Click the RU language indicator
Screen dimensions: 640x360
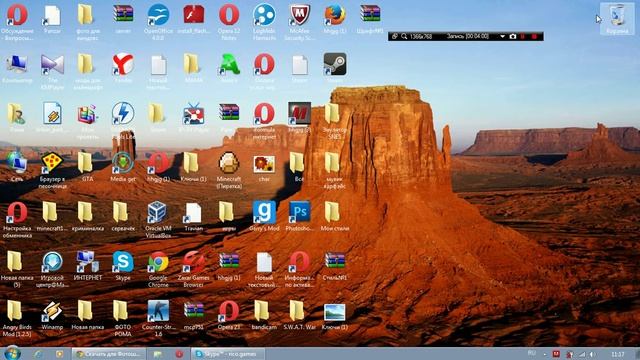531,353
